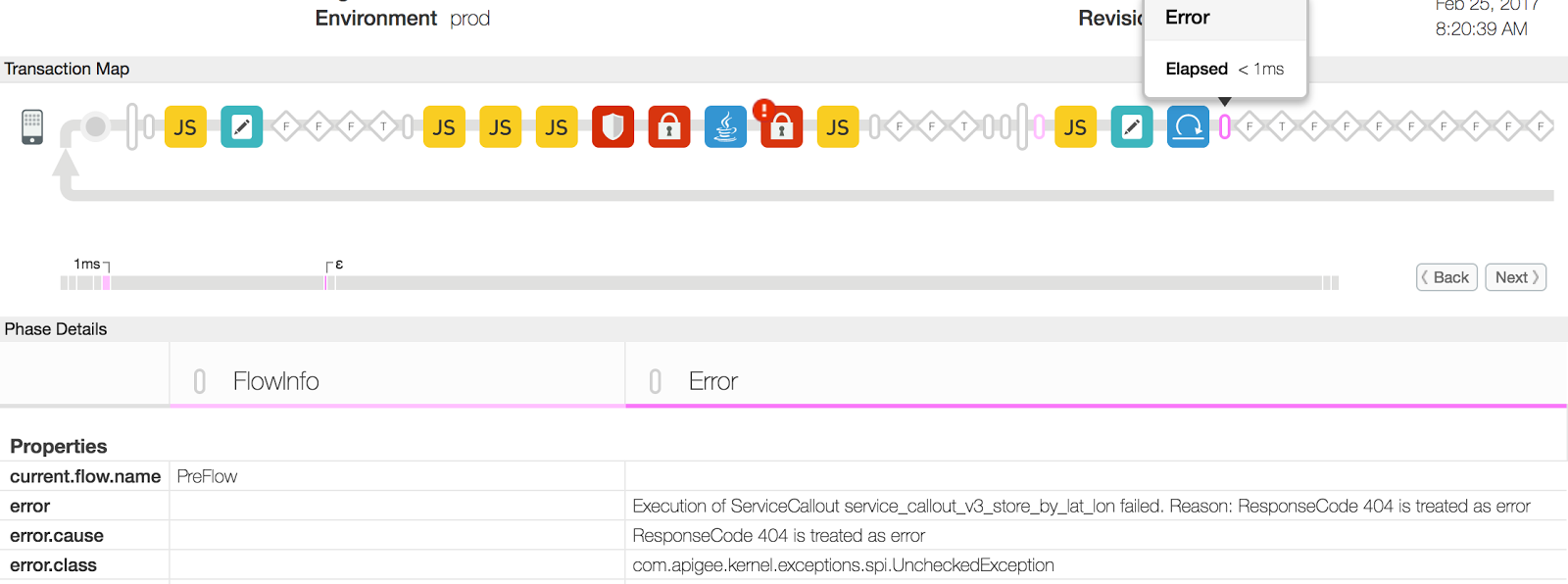Image resolution: width=1568 pixels, height=584 pixels.
Task: Click the Next button
Action: (1515, 277)
